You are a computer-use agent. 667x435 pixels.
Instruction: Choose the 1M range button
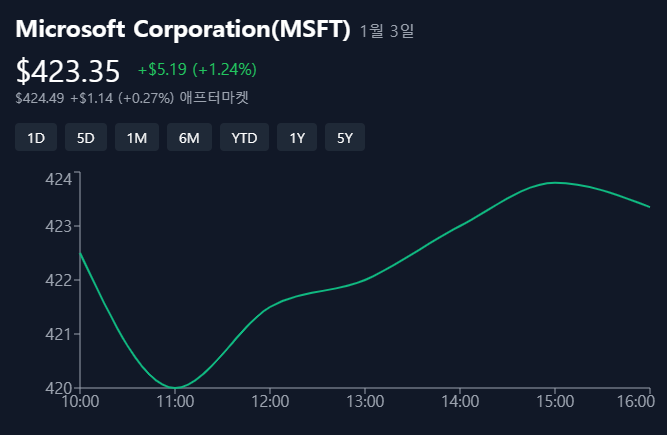coord(137,137)
